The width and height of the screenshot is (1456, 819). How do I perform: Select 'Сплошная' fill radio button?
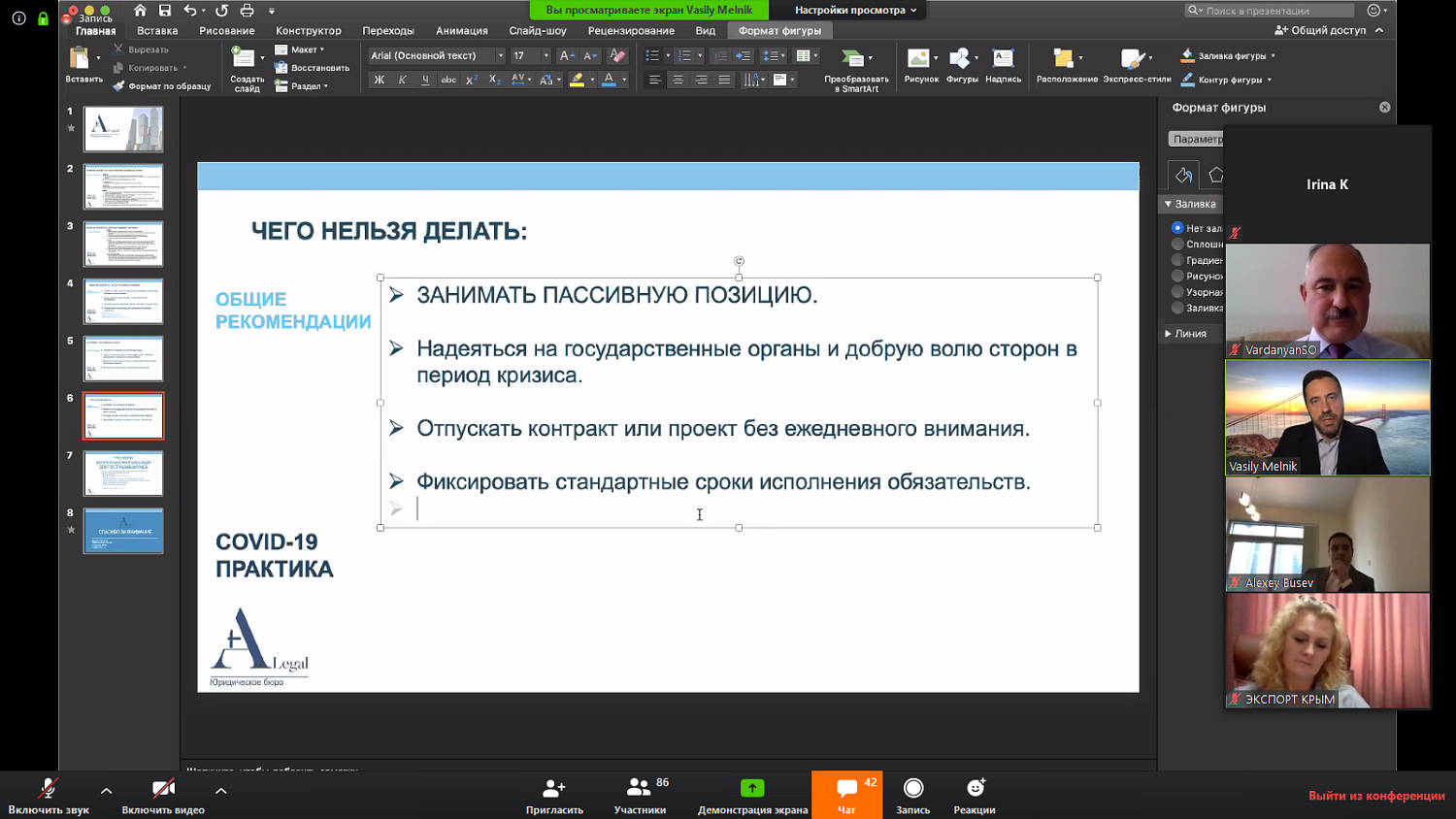(x=1177, y=245)
